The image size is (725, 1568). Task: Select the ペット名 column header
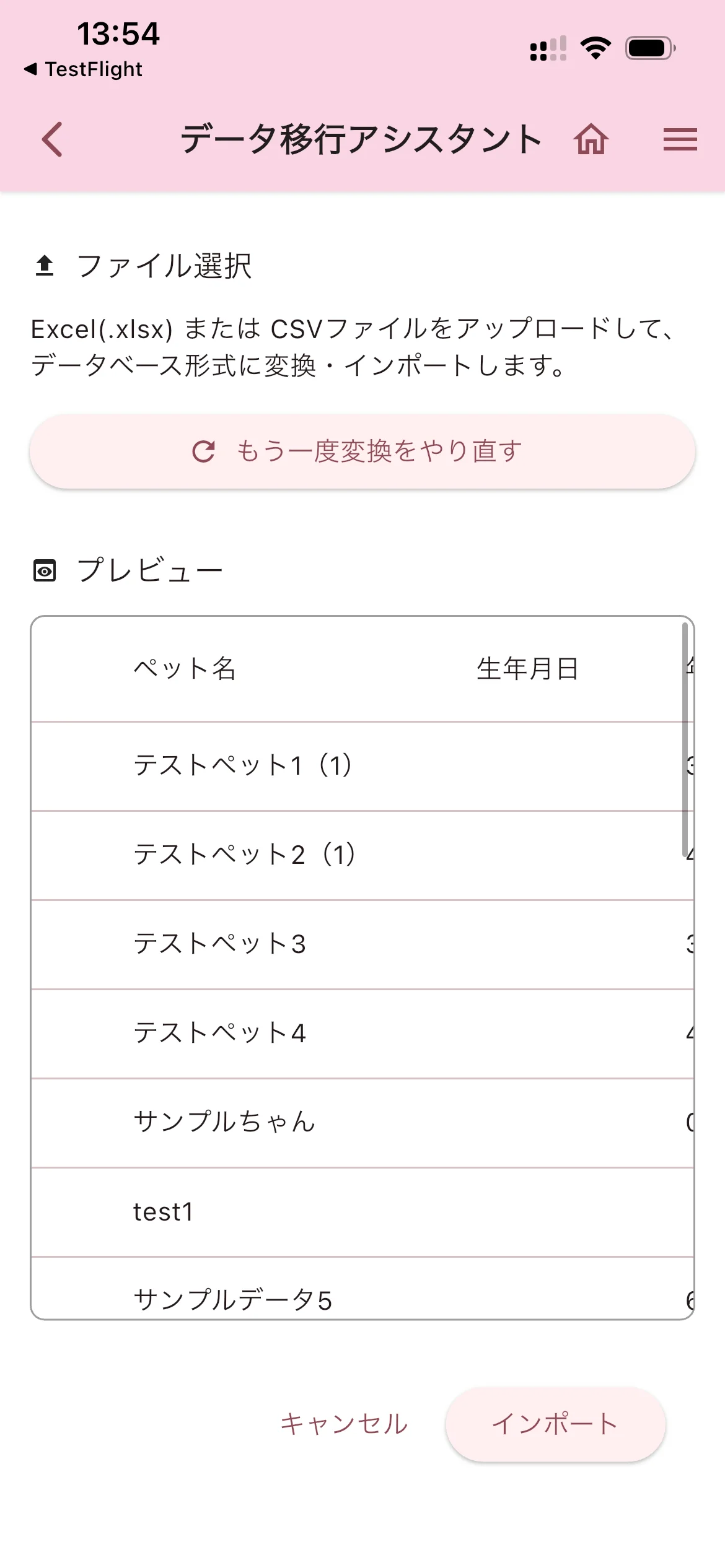pyautogui.click(x=185, y=669)
